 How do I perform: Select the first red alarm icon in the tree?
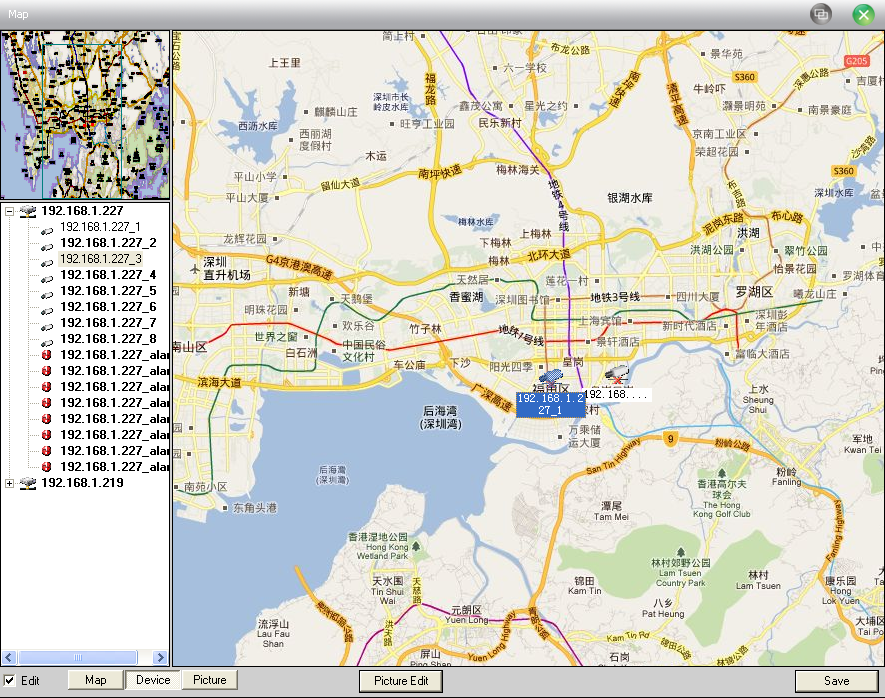pos(47,355)
